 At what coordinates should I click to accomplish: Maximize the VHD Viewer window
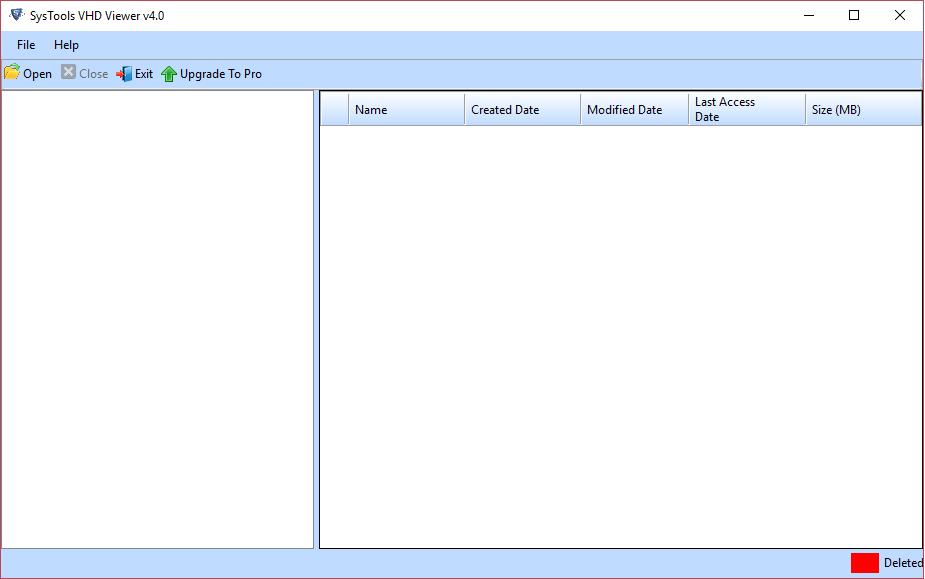[x=854, y=15]
